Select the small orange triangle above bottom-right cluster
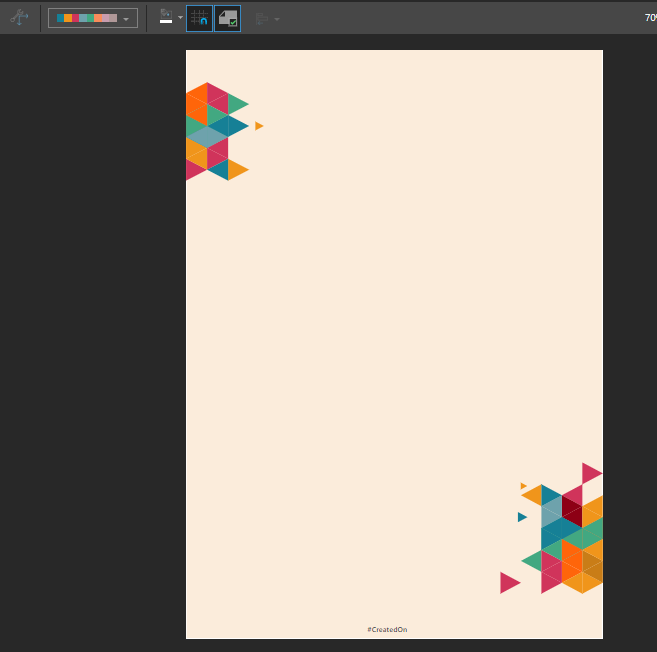 click(x=523, y=486)
